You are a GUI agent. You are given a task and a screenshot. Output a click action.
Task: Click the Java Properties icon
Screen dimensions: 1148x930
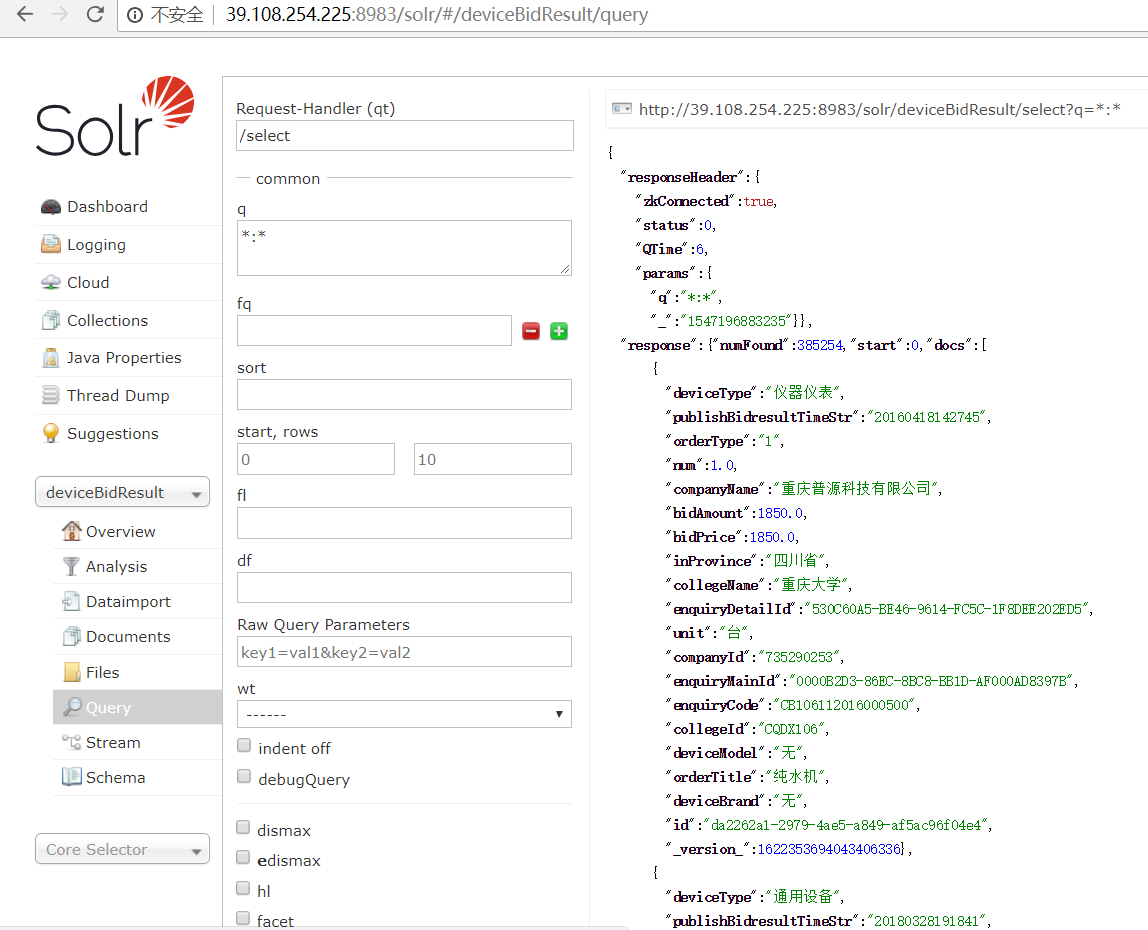[x=51, y=358]
